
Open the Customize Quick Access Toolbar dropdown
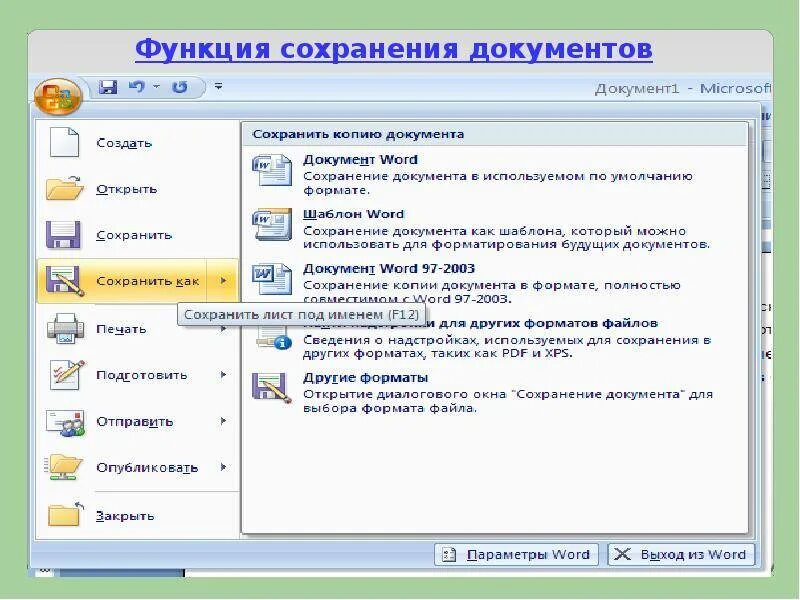tap(218, 86)
